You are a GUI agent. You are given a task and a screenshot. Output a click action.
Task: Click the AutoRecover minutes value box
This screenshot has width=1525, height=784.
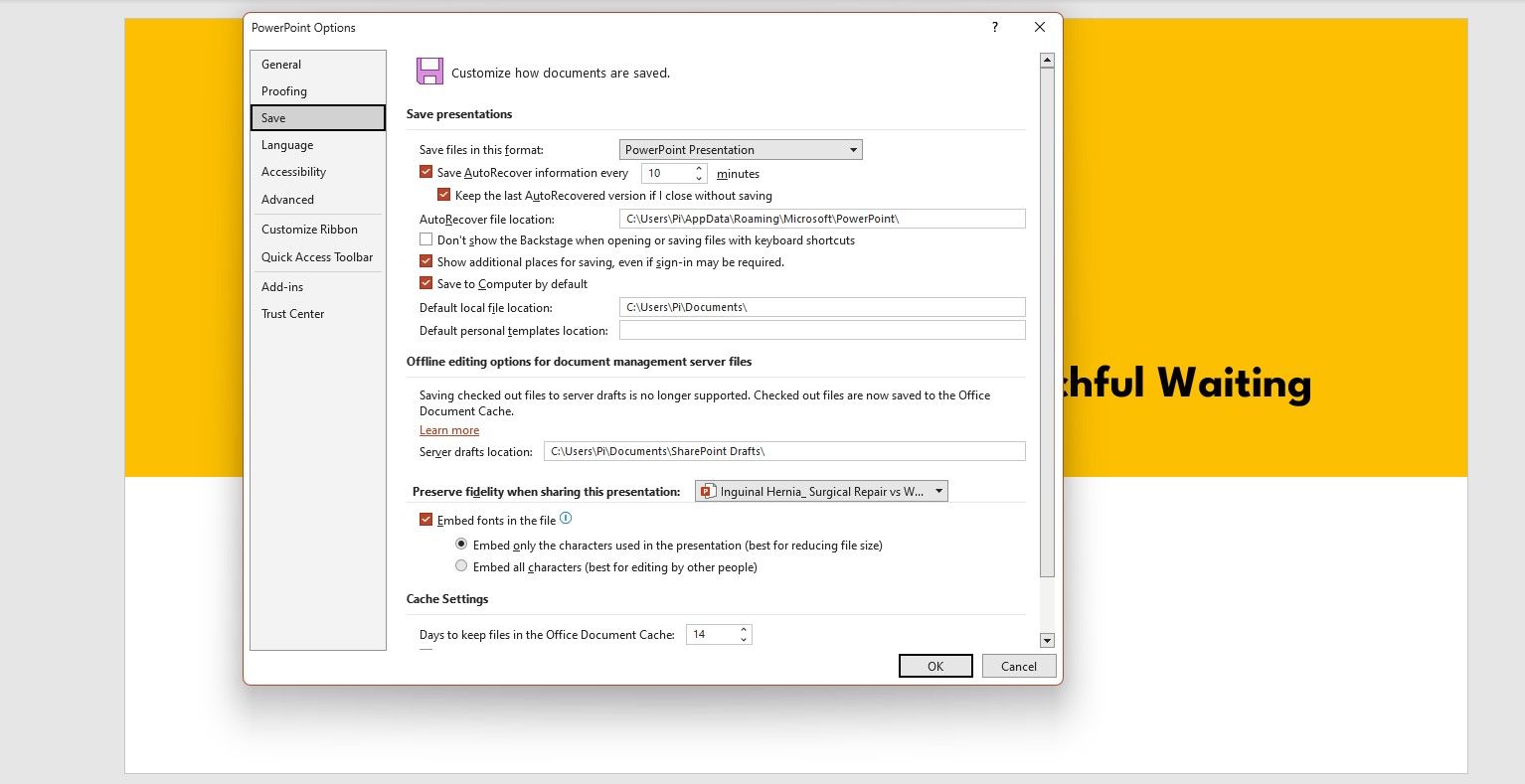coord(667,173)
